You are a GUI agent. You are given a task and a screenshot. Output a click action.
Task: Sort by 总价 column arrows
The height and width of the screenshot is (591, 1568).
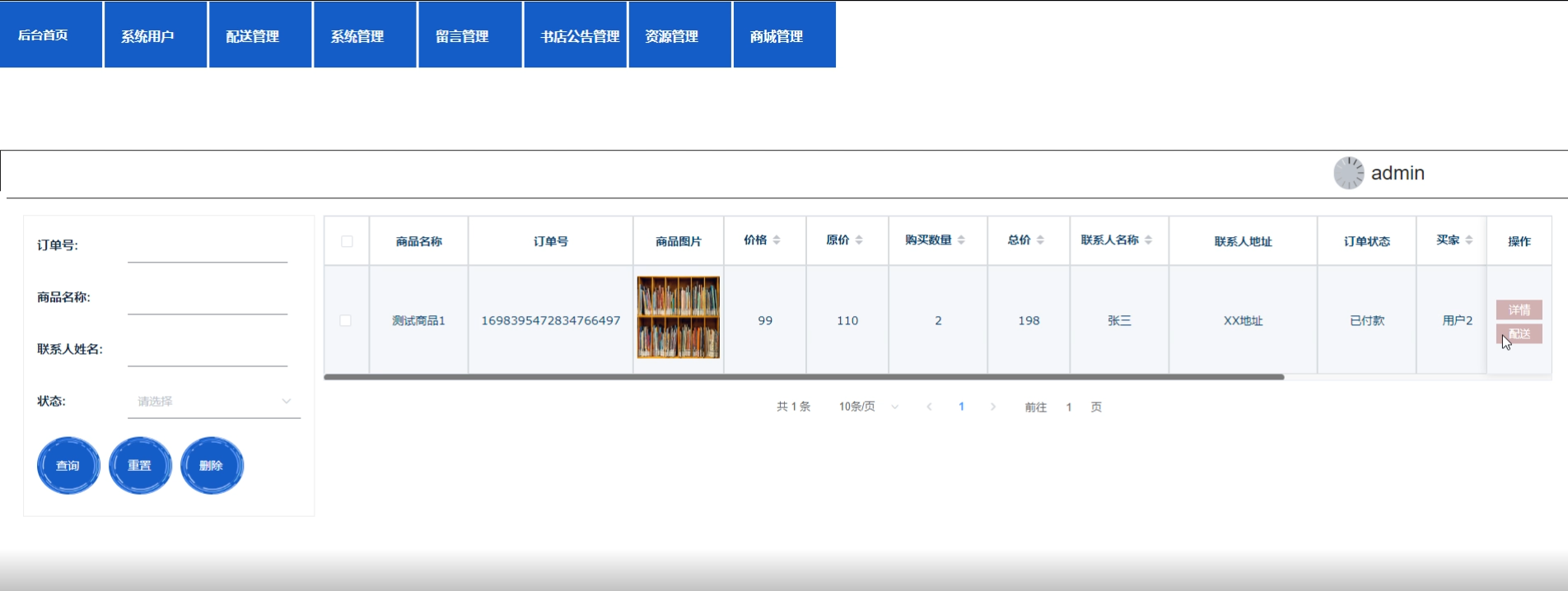1040,240
